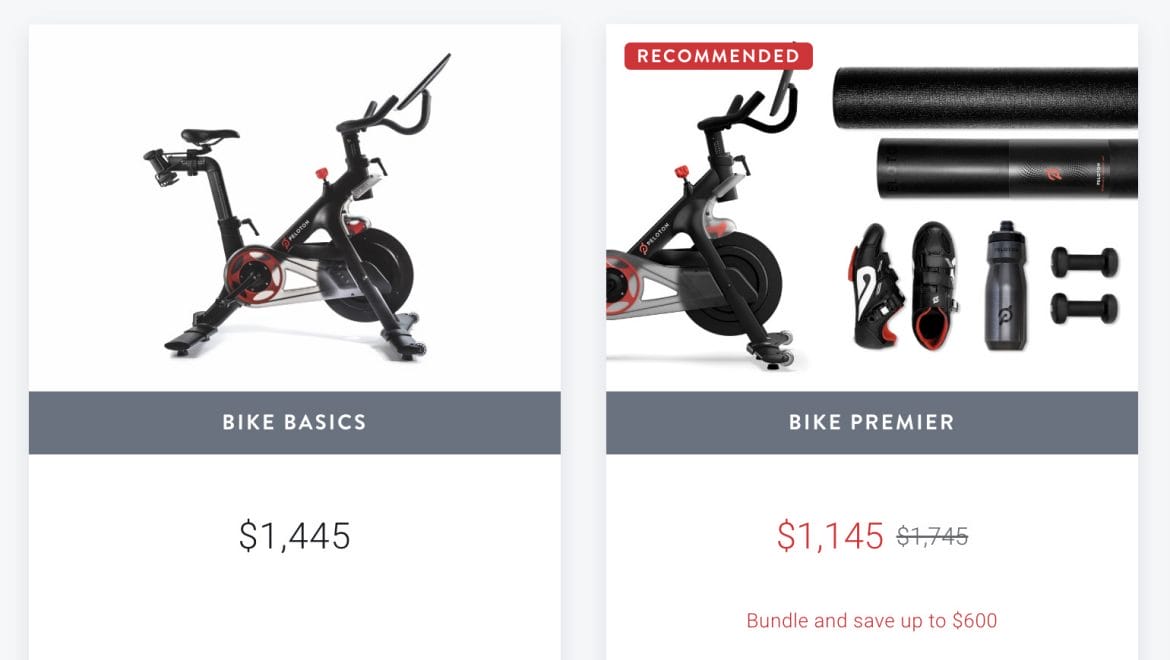Click the red resistance knob on Basics bike
The image size is (1170, 660).
click(322, 174)
